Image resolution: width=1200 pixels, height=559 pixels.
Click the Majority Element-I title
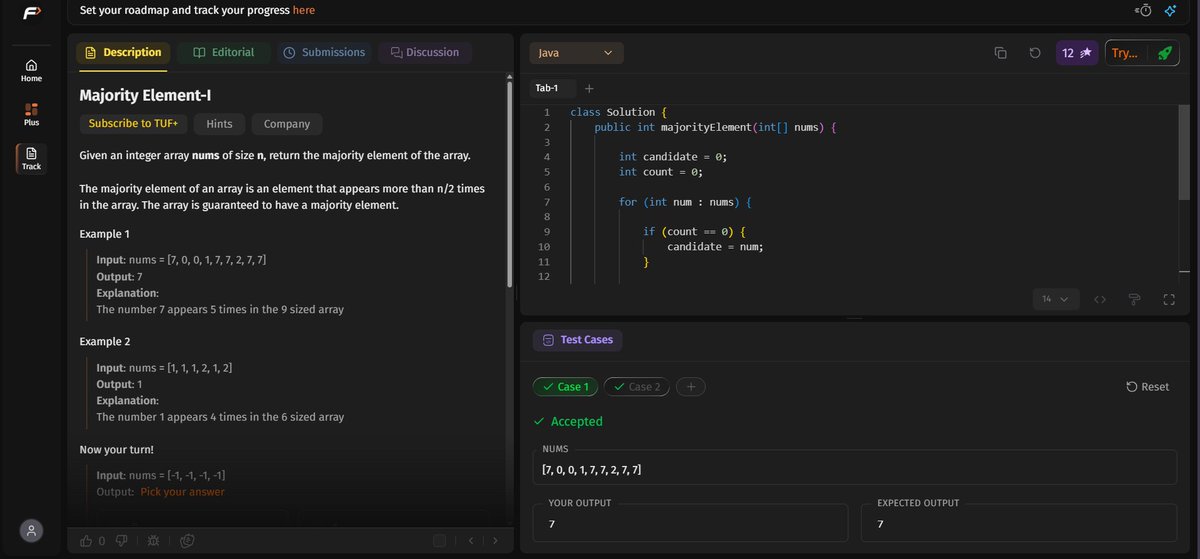145,95
